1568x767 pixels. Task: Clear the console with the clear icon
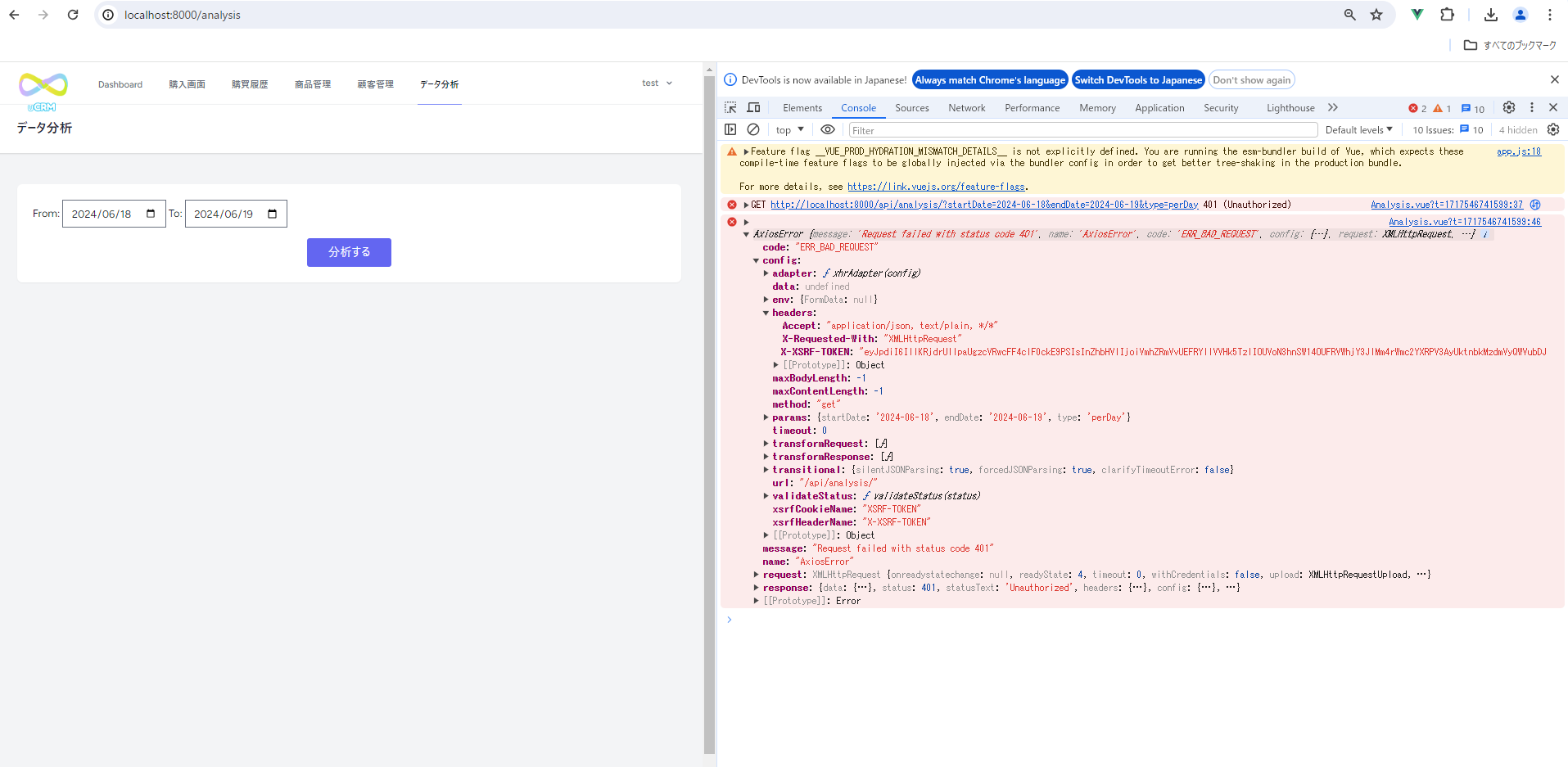(x=753, y=129)
